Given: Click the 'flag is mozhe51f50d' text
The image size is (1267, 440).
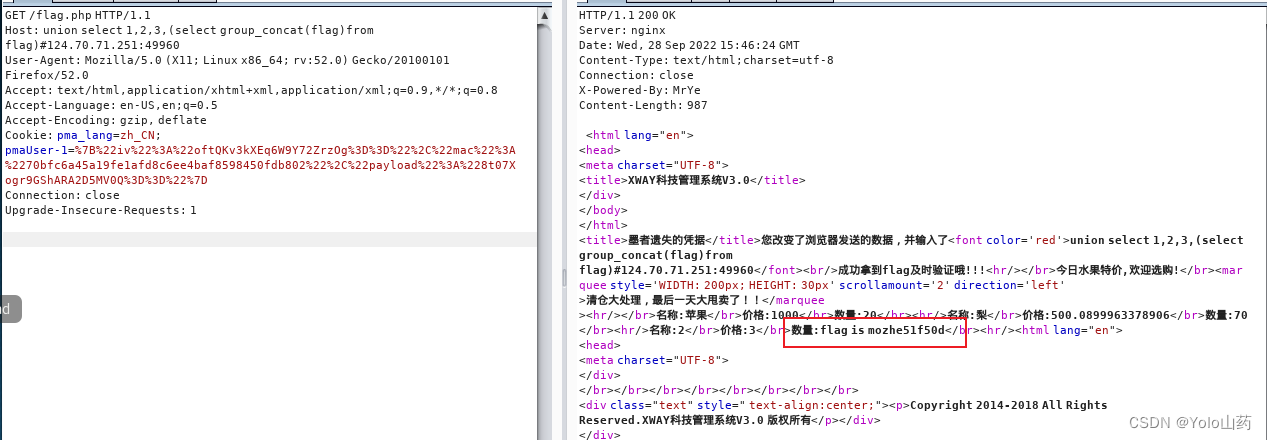Looking at the screenshot, I should (x=882, y=330).
